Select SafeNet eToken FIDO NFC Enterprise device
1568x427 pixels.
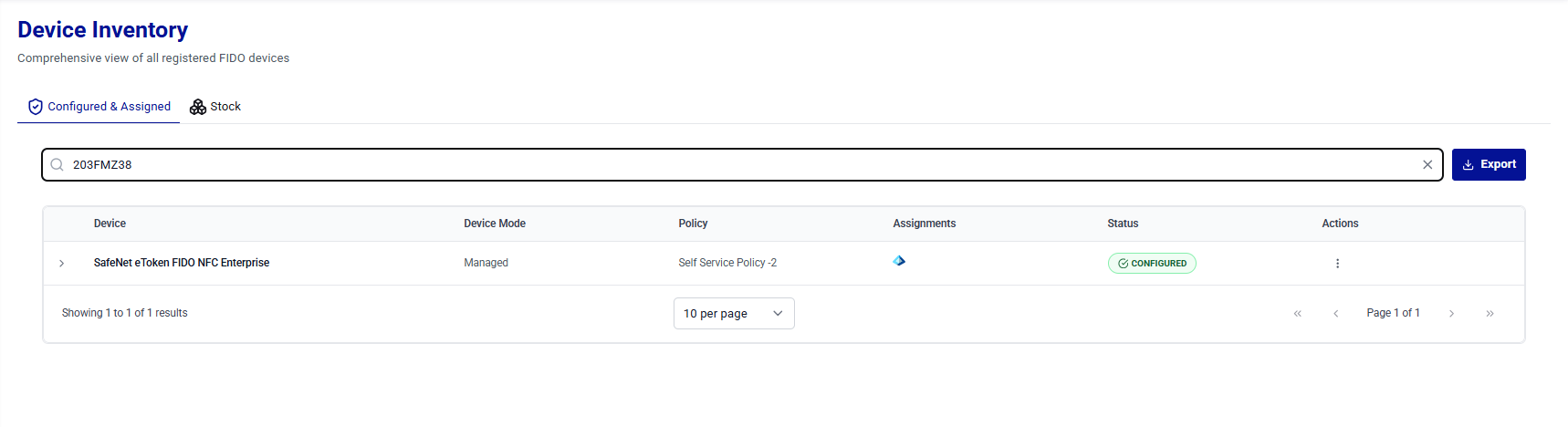(182, 263)
